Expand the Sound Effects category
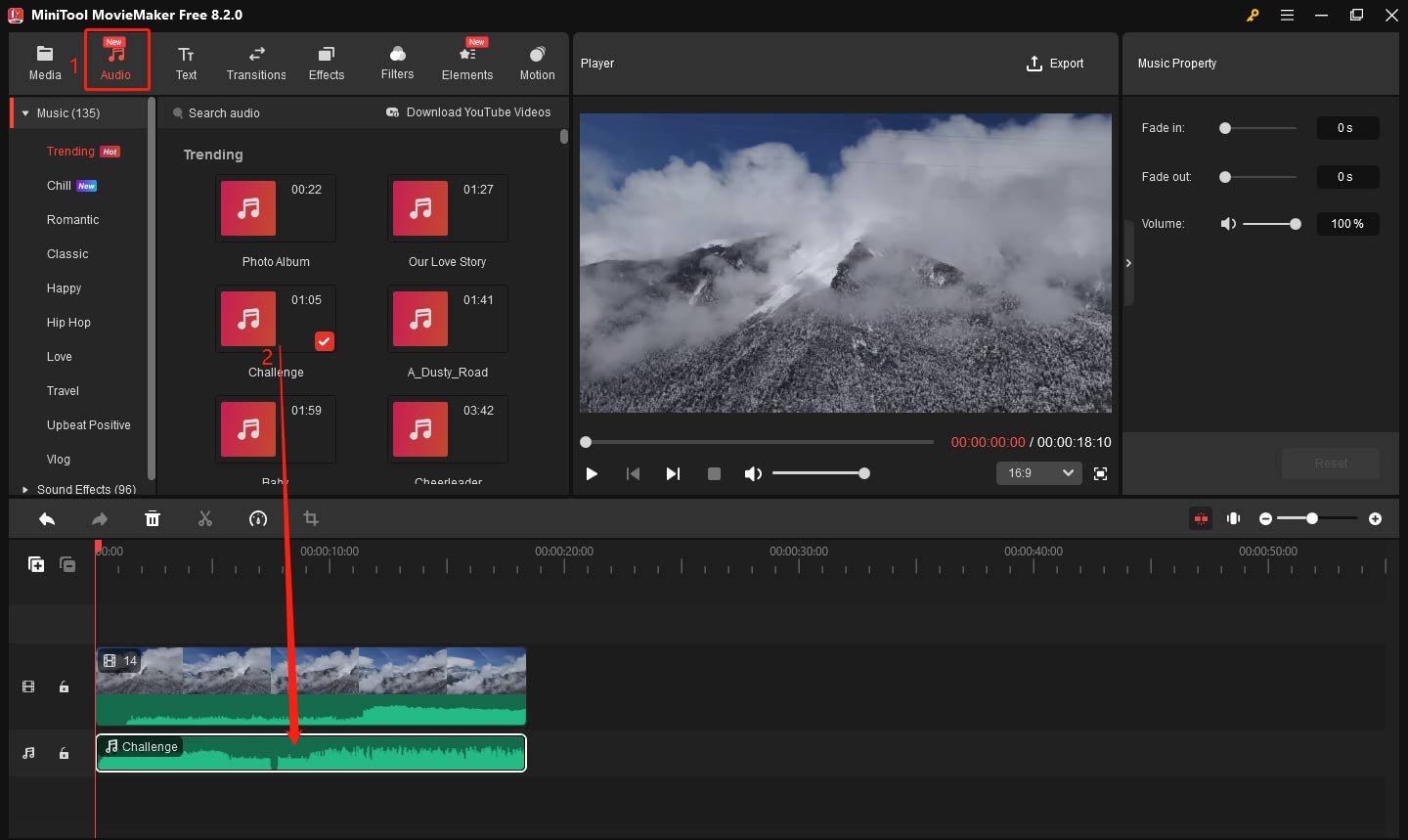1408x840 pixels. tap(25, 489)
